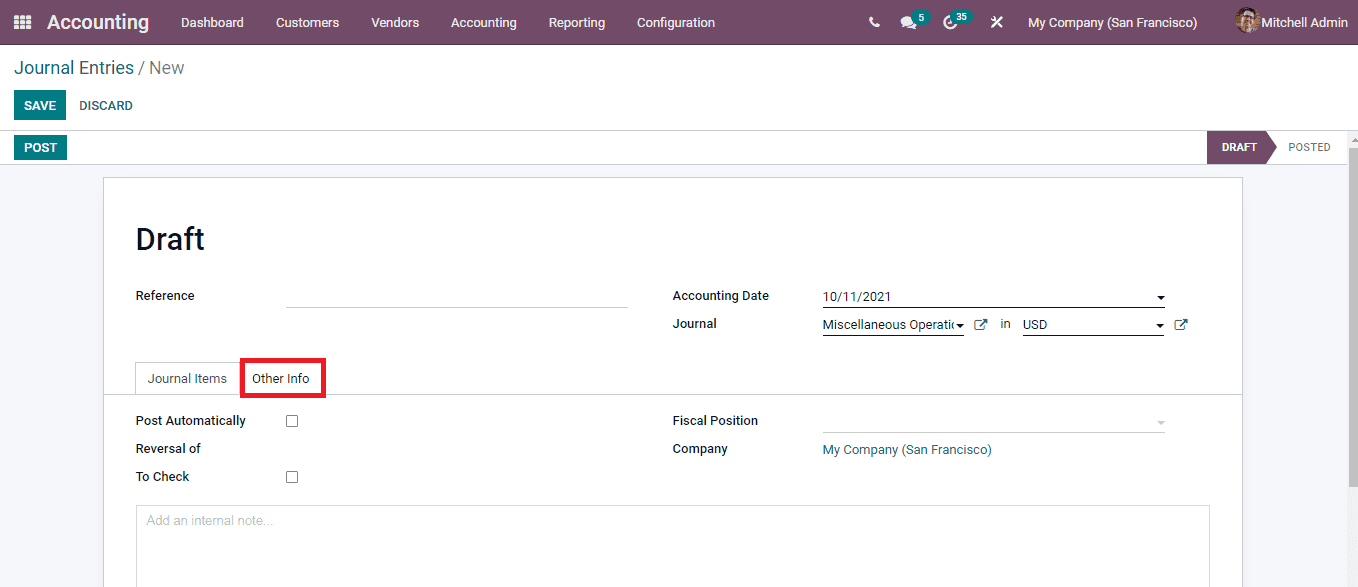The image size is (1358, 587).
Task: Click the phone call icon
Action: click(875, 21)
